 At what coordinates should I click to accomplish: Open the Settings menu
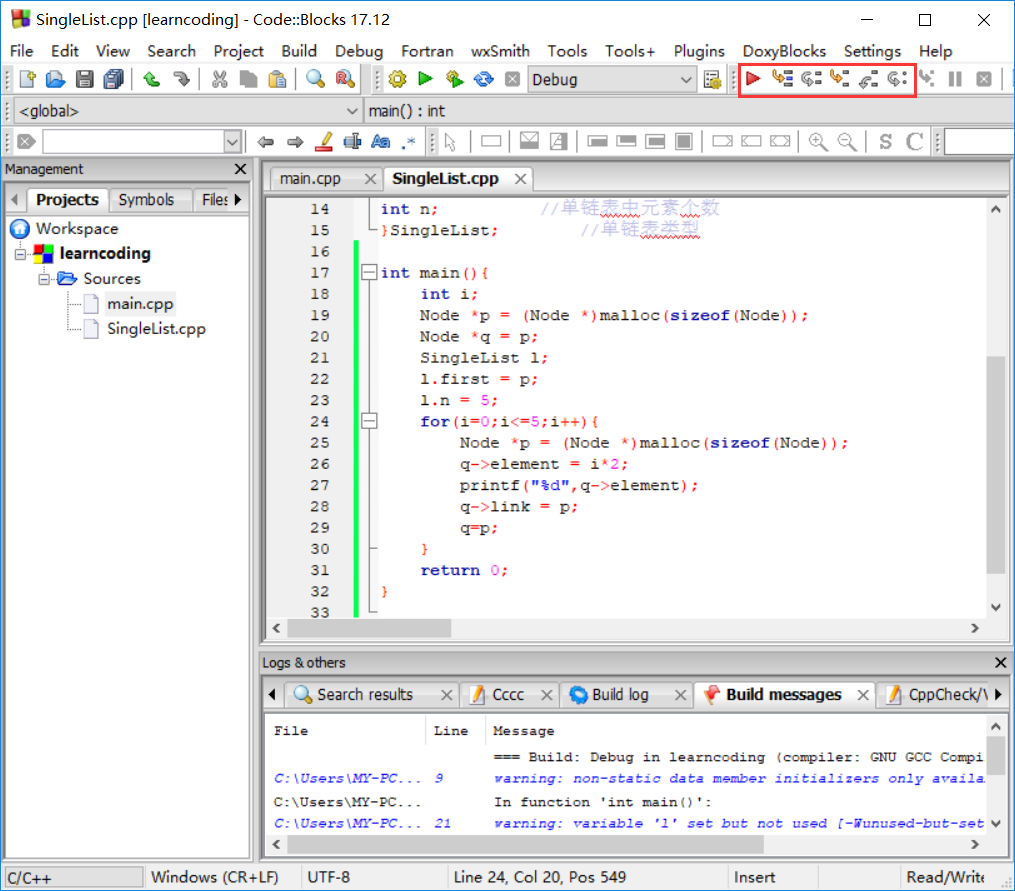click(872, 51)
